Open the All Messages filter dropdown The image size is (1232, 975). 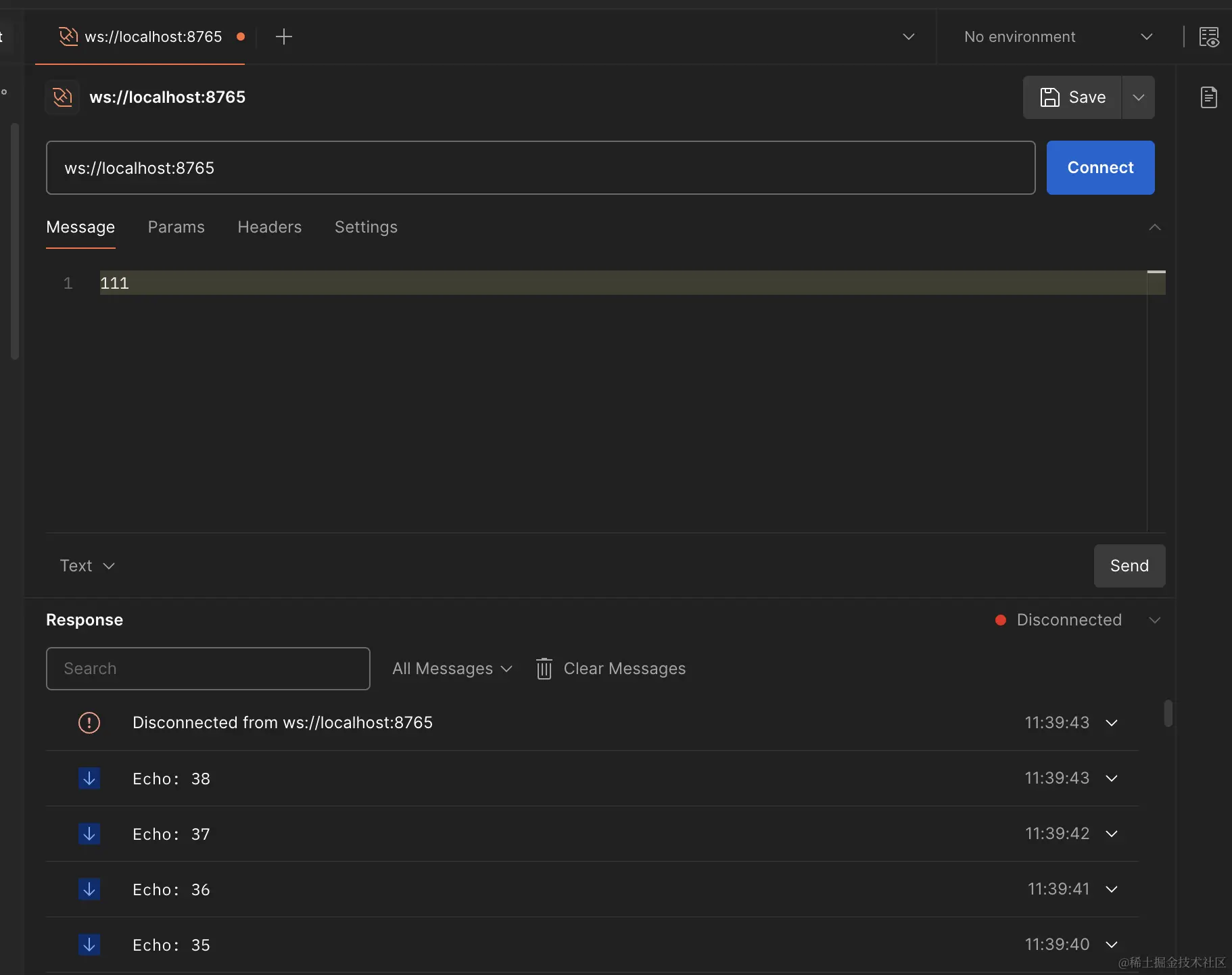pos(452,669)
